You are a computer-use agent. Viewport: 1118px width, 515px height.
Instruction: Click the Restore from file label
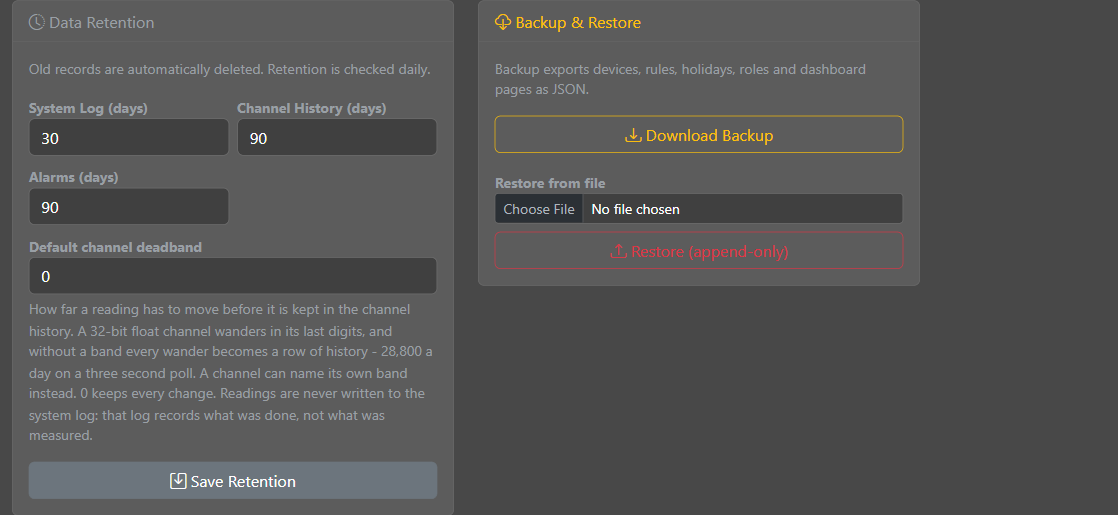pyautogui.click(x=550, y=183)
